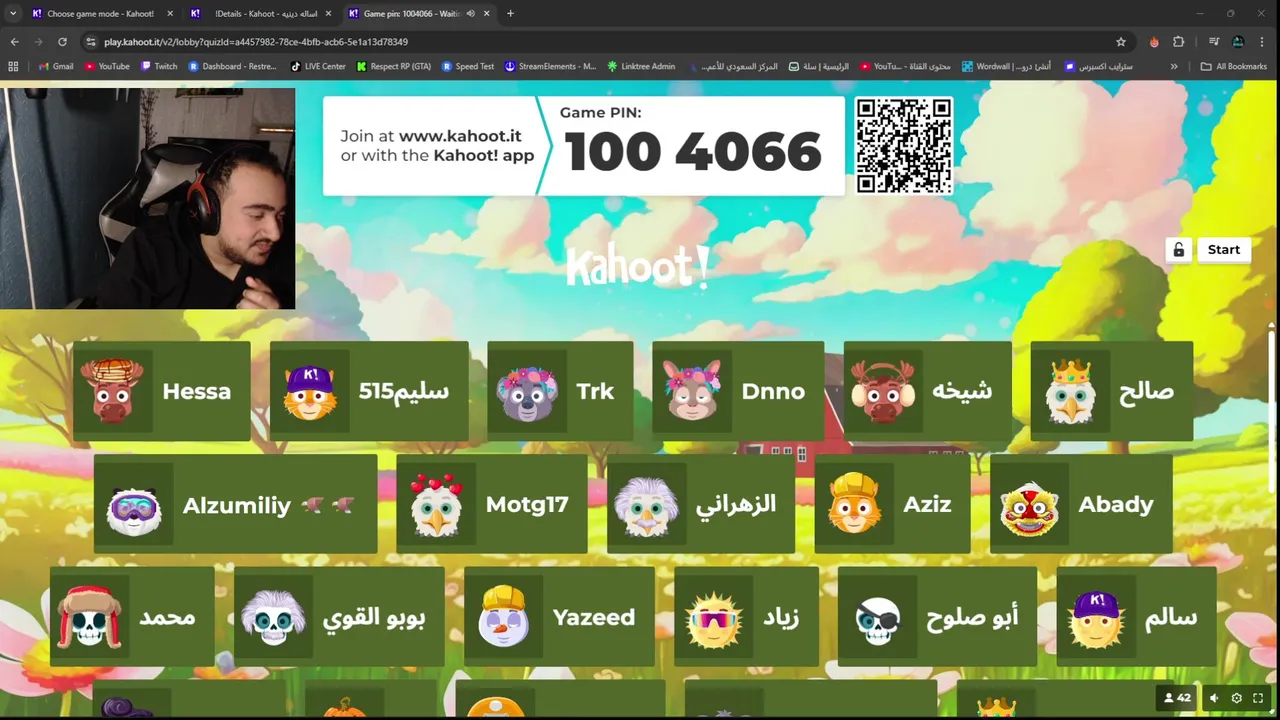The image size is (1280, 720).
Task: Select player شيخه card
Action: pyautogui.click(x=928, y=391)
